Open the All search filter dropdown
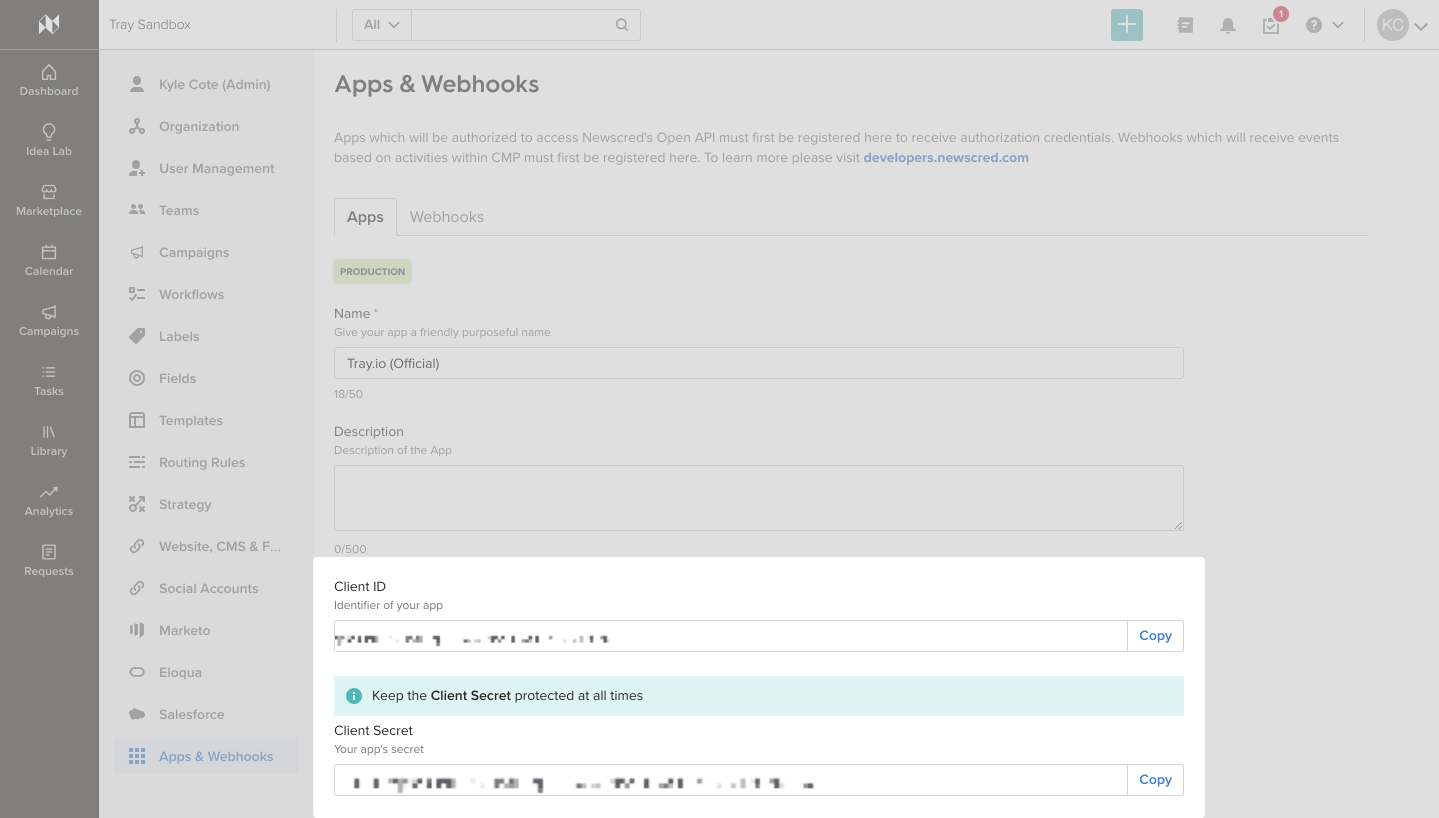The width and height of the screenshot is (1439, 818). [x=380, y=24]
